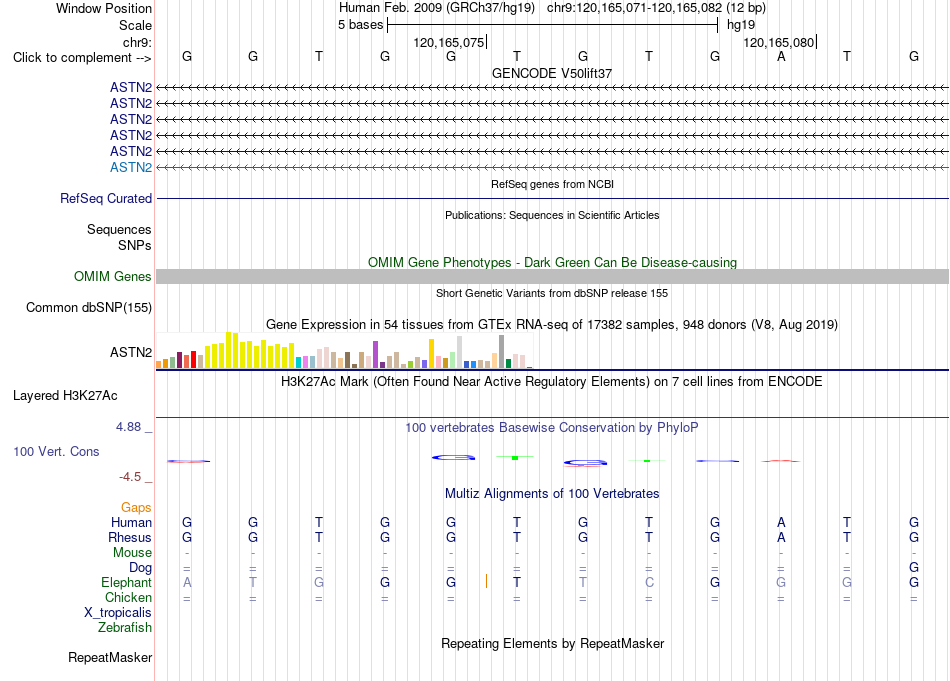The height and width of the screenshot is (681, 950).
Task: Select the Sequences track label
Action: click(119, 230)
